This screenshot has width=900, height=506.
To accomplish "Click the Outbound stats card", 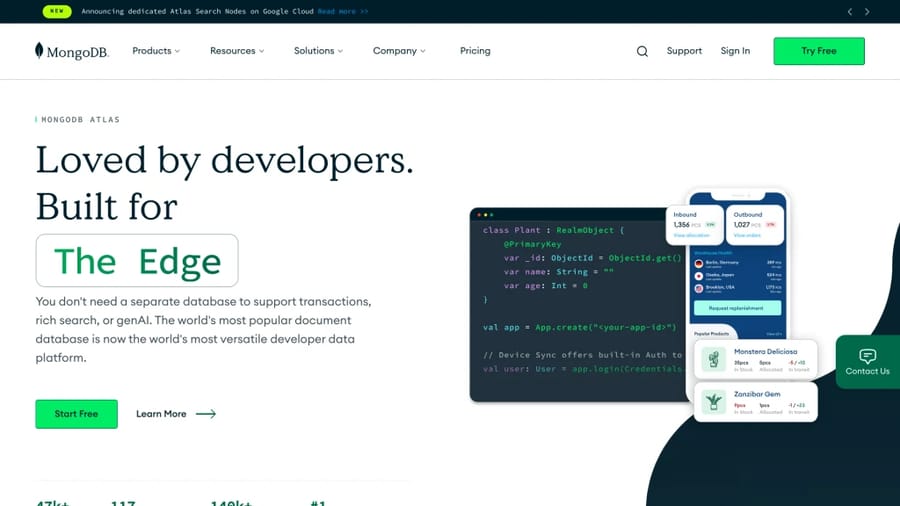I will pos(755,224).
